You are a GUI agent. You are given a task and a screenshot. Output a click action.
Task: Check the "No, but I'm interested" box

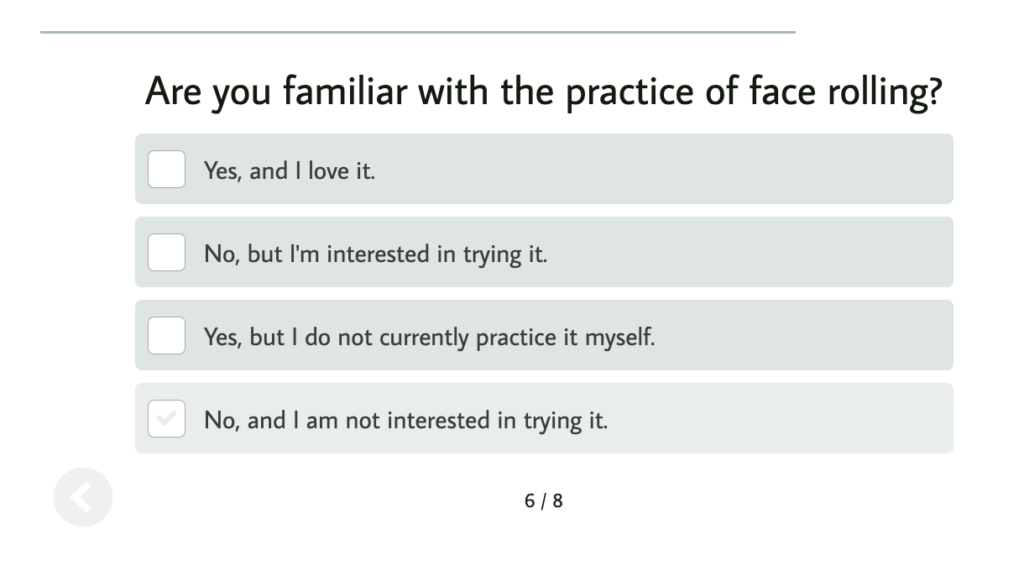pos(167,252)
